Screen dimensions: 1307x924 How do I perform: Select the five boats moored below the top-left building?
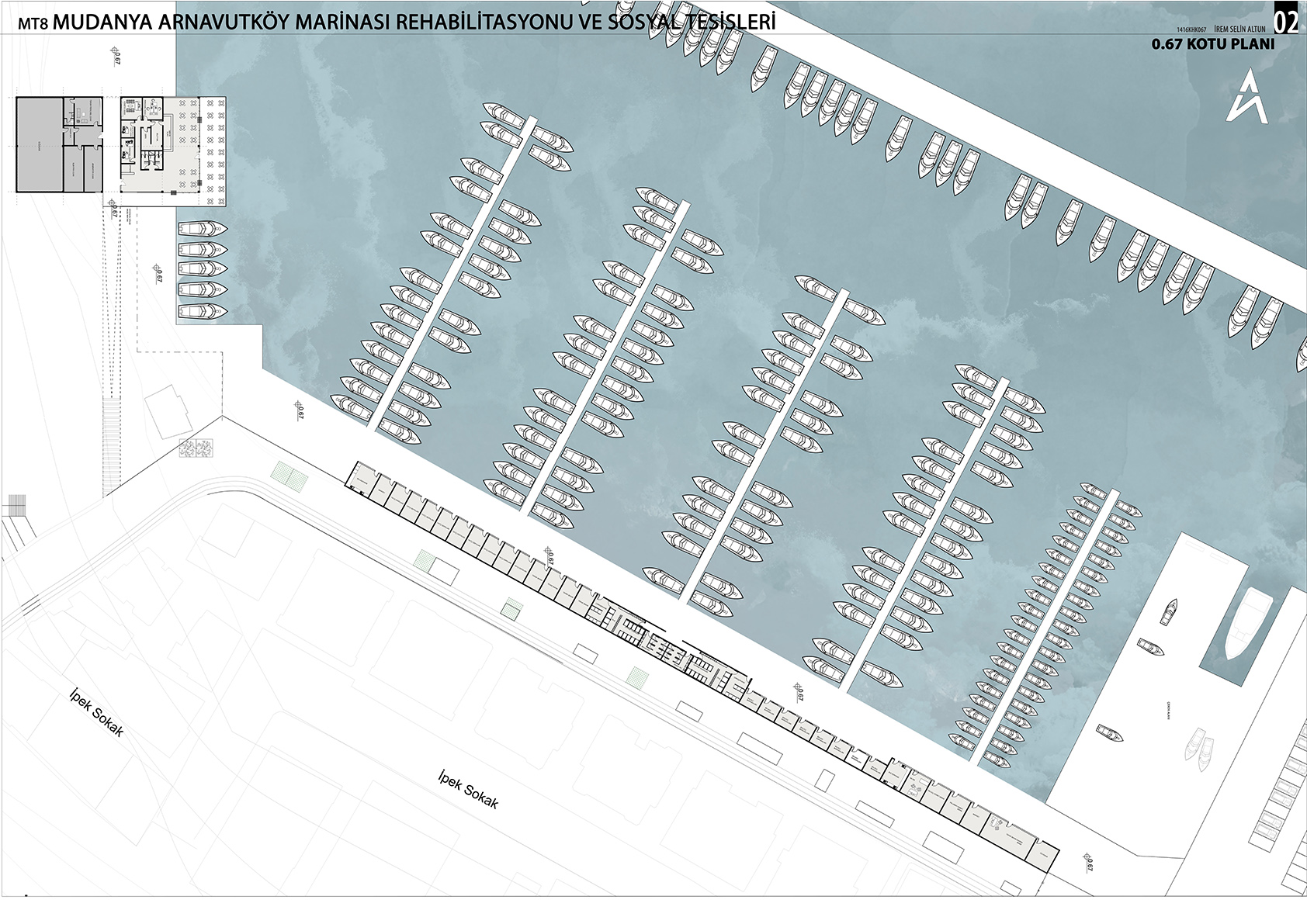[x=203, y=270]
